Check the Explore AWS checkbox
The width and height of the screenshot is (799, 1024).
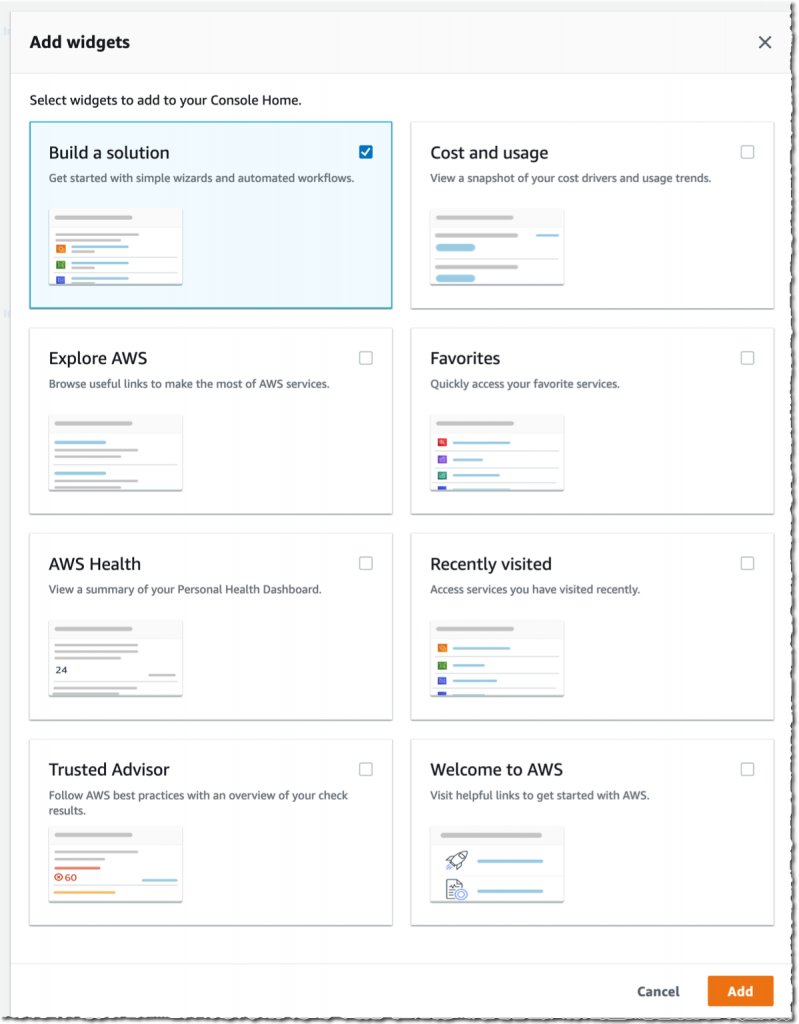click(x=366, y=358)
